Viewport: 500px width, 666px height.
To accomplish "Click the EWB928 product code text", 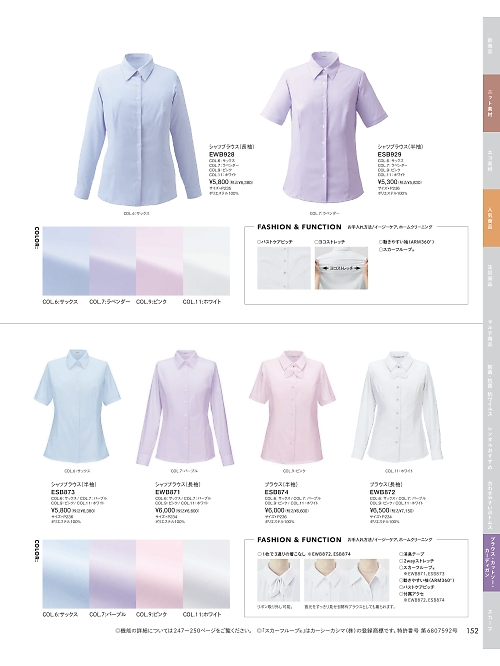I will (221, 155).
